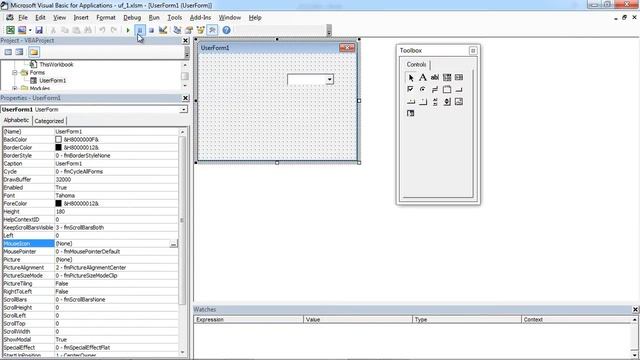Select the TabStrip control in Toolbox
640x360 pixels.
(411, 102)
